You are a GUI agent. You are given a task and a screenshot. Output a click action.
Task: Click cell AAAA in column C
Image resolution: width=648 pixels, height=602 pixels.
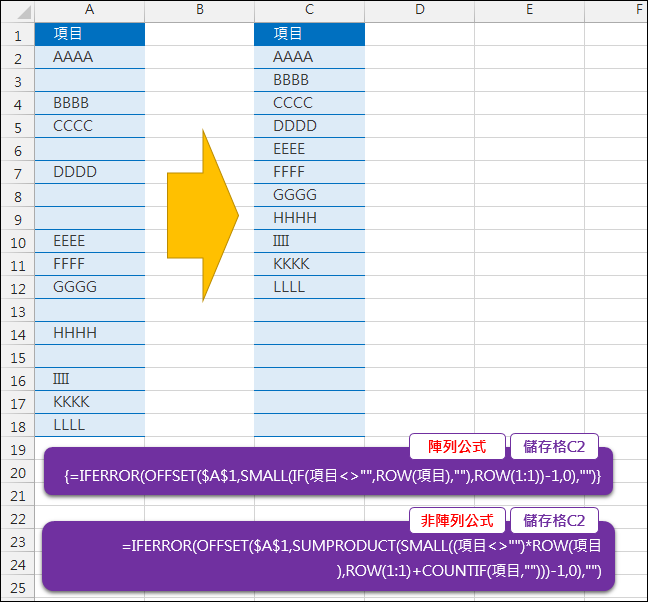(310, 57)
